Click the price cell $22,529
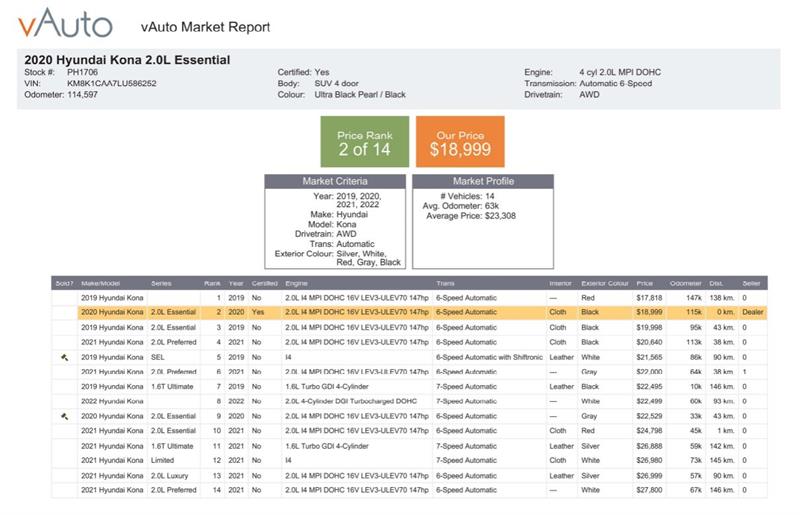The width and height of the screenshot is (800, 515). (x=649, y=416)
